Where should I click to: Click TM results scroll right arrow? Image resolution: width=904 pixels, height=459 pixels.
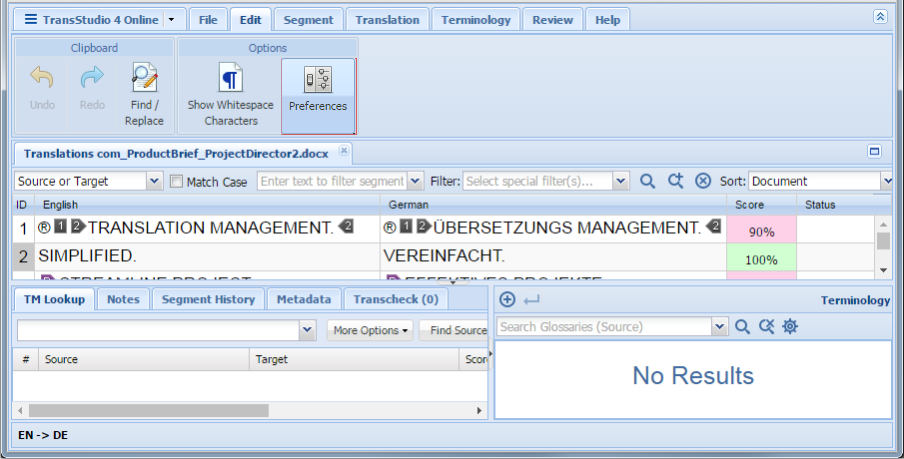click(479, 411)
